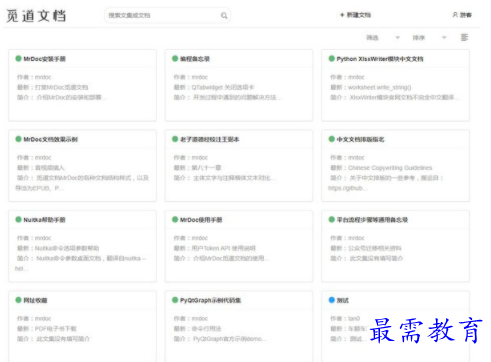Viewport: 491px width, 362px height.
Task: Click latest doc '命令行用法' in PyQtGraph card
Action: tap(206, 329)
